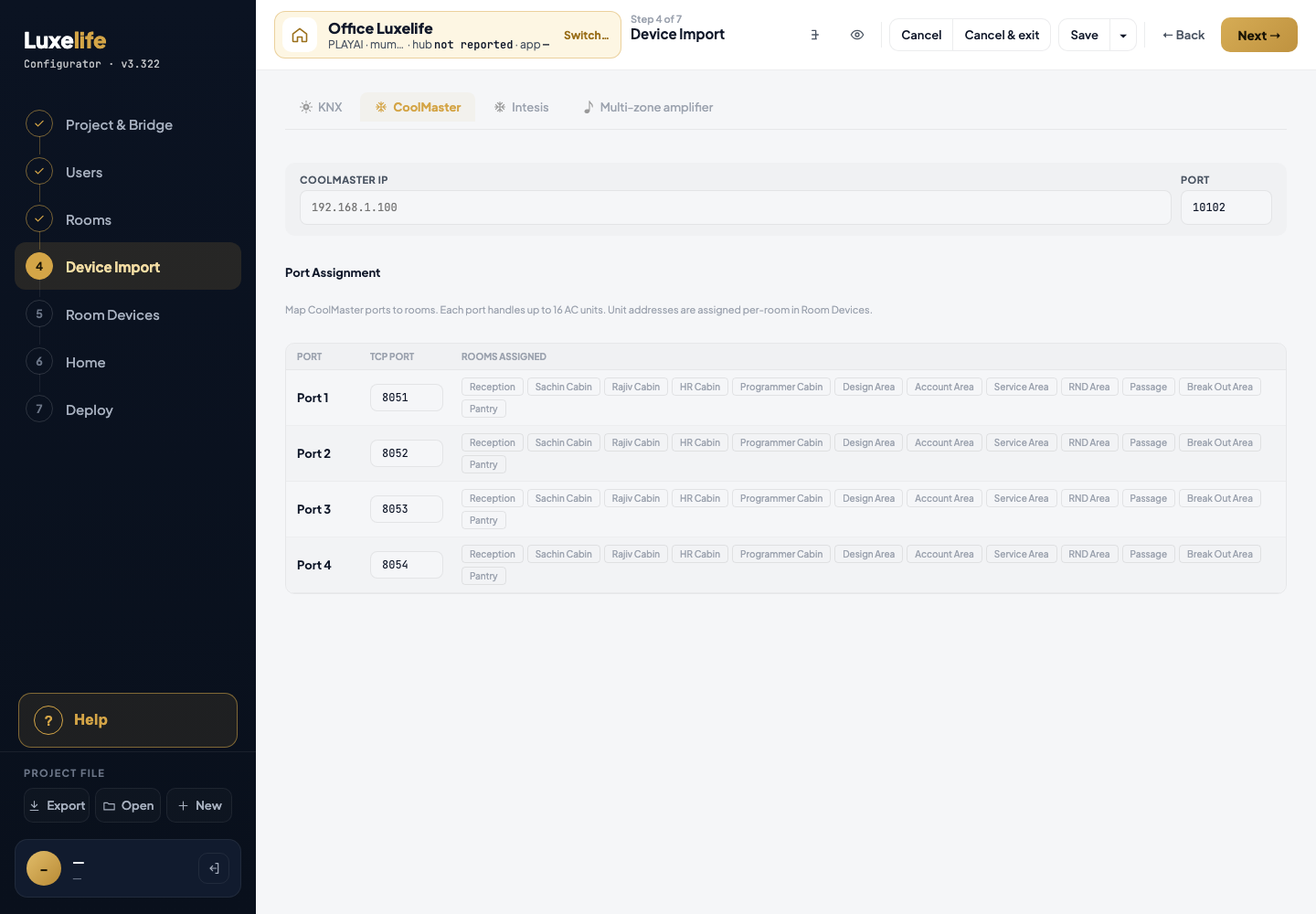
Task: Switch to the KNX tab
Action: click(x=321, y=107)
